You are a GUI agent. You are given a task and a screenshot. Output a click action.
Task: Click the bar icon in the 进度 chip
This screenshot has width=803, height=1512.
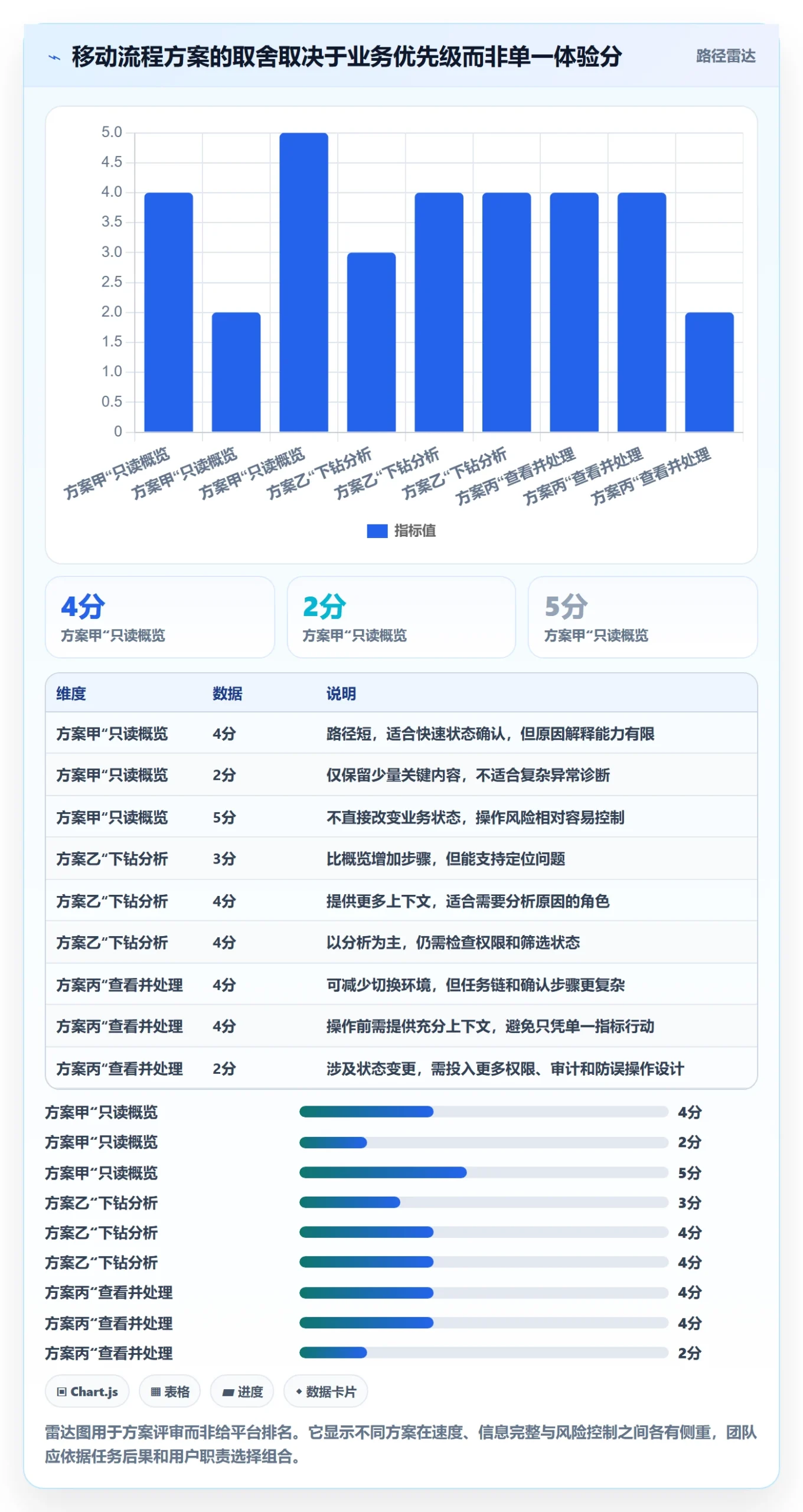pyautogui.click(x=228, y=1392)
